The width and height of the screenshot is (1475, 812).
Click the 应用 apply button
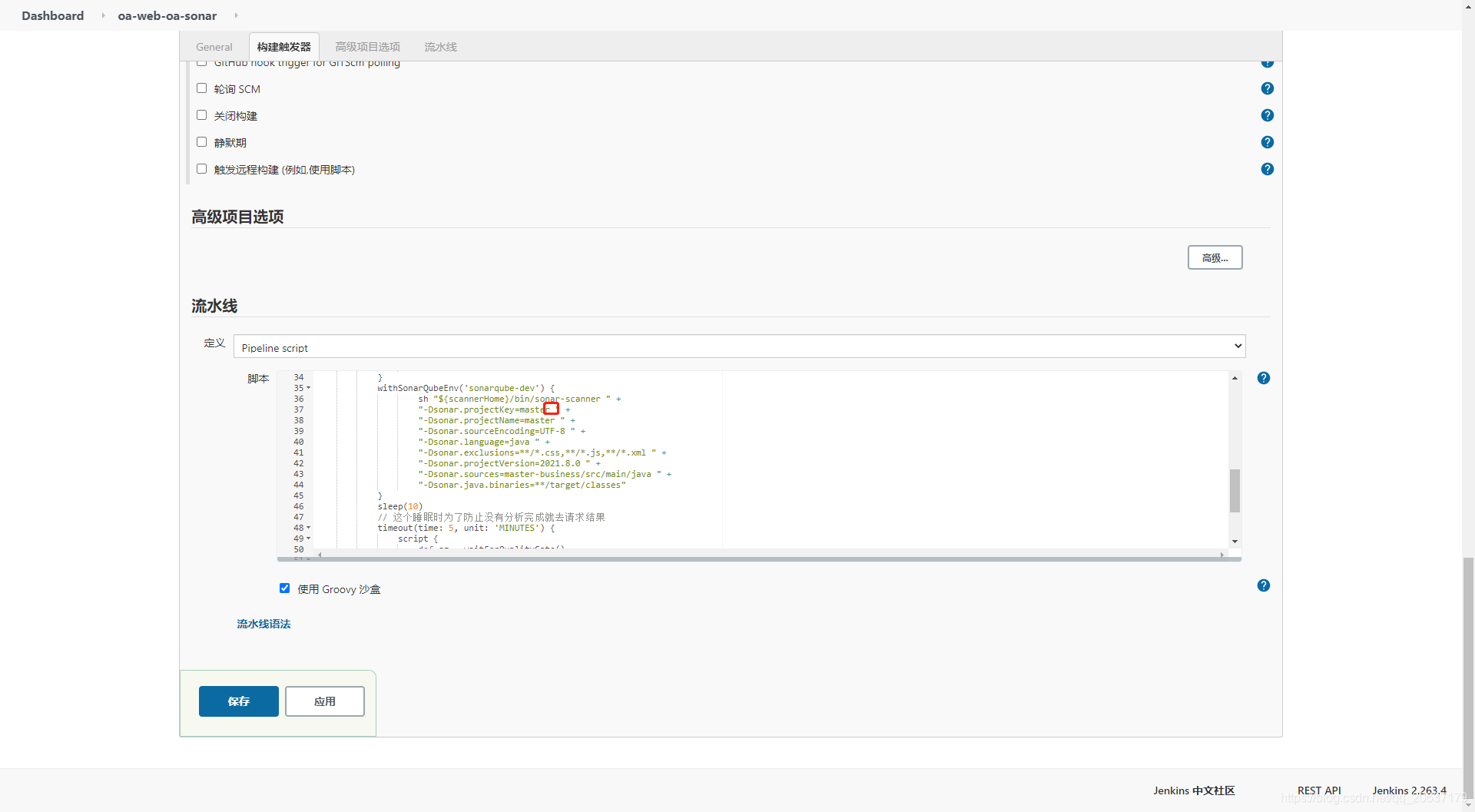coord(325,701)
